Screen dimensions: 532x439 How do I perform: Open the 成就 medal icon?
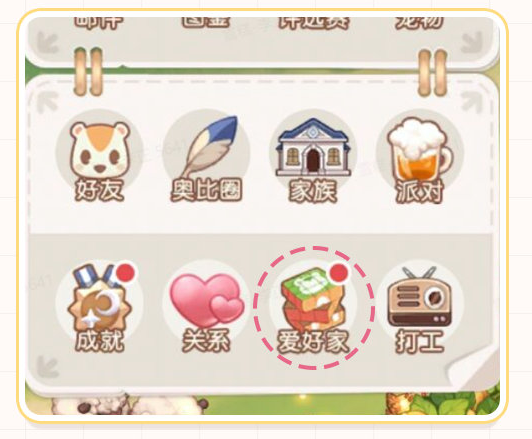99,303
